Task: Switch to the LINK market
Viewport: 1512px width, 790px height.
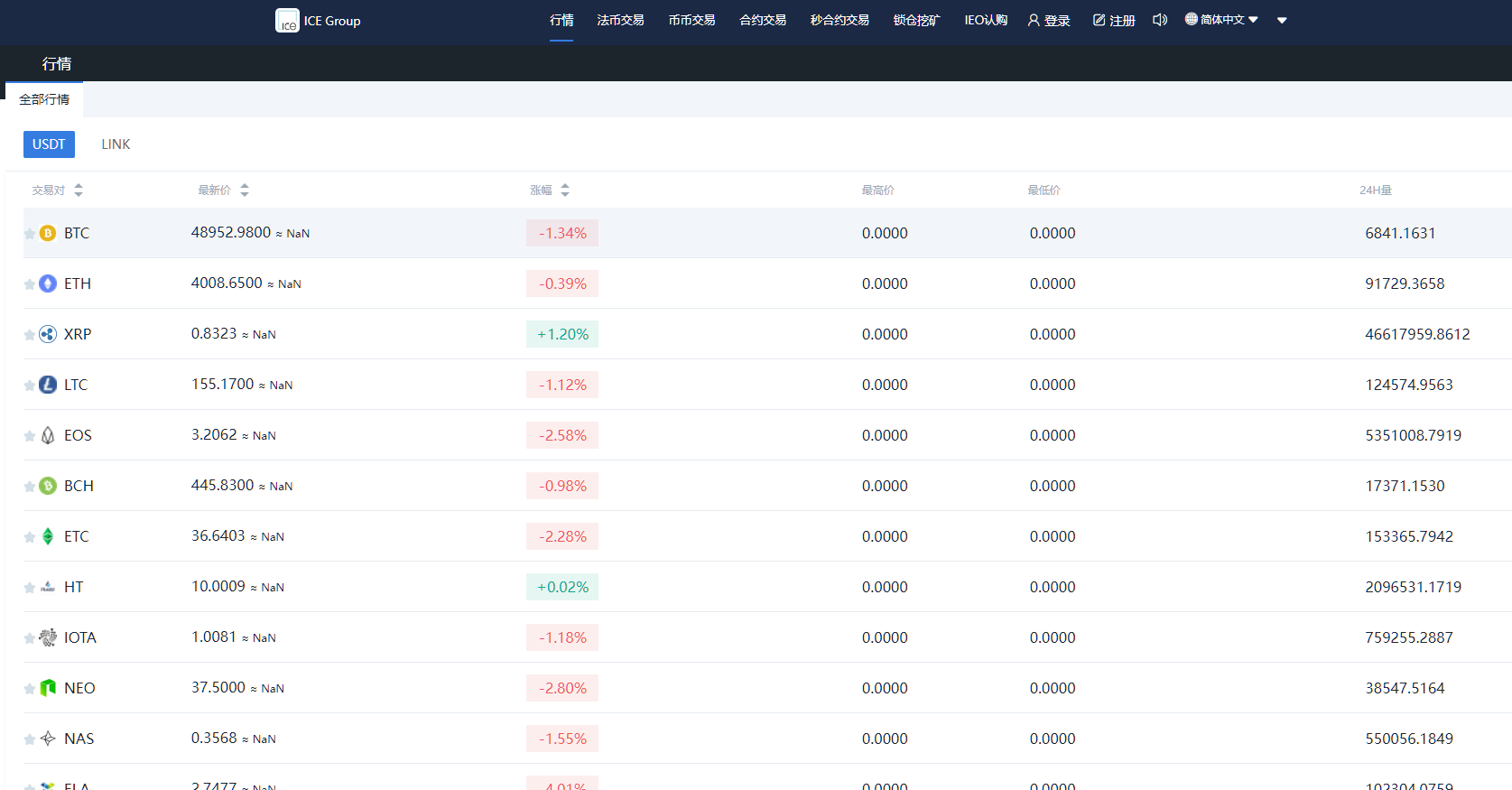Action: 116,144
